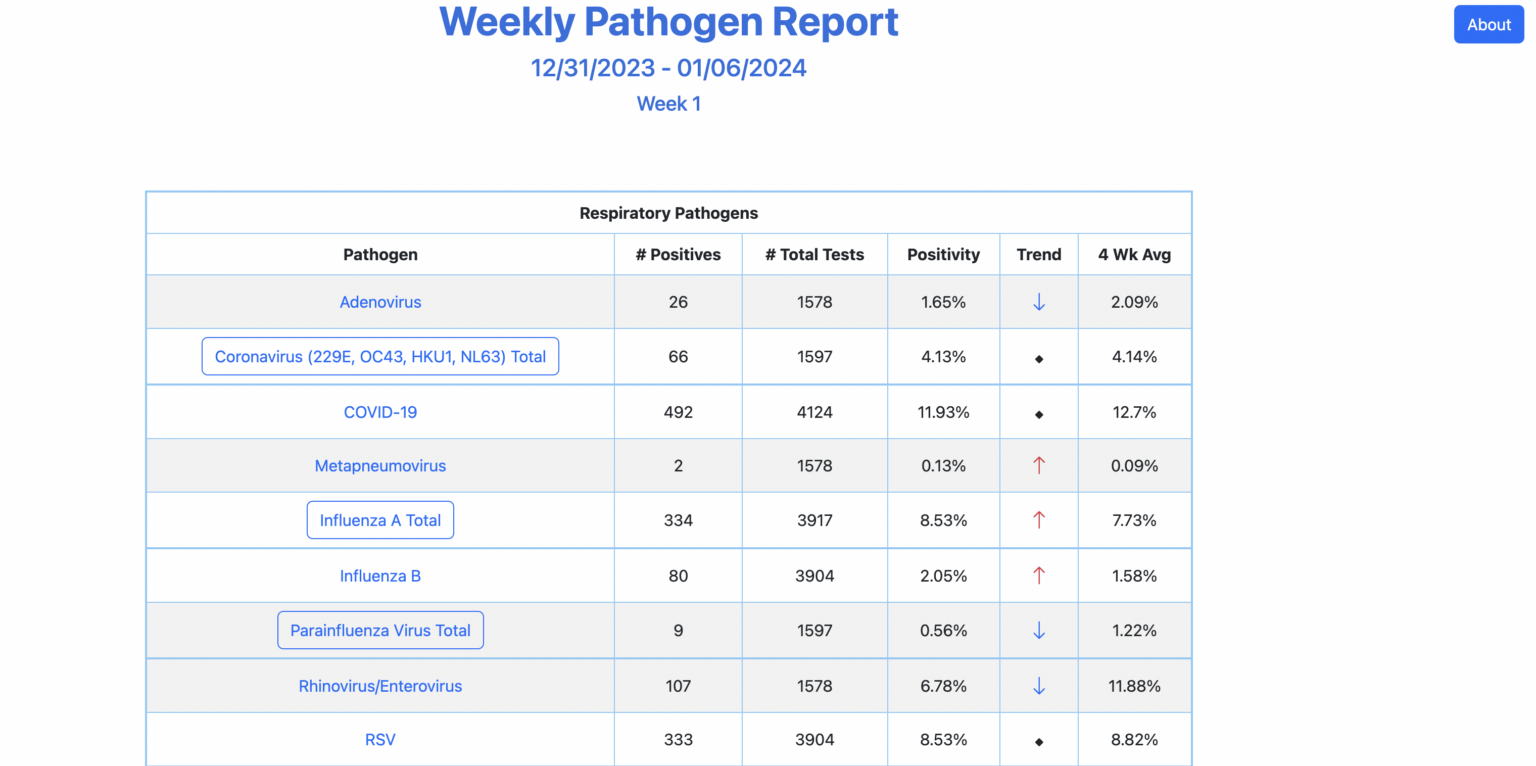The width and height of the screenshot is (1536, 766).
Task: Click the date range 12/31/2023 – 01/06/2024
Action: click(x=668, y=68)
